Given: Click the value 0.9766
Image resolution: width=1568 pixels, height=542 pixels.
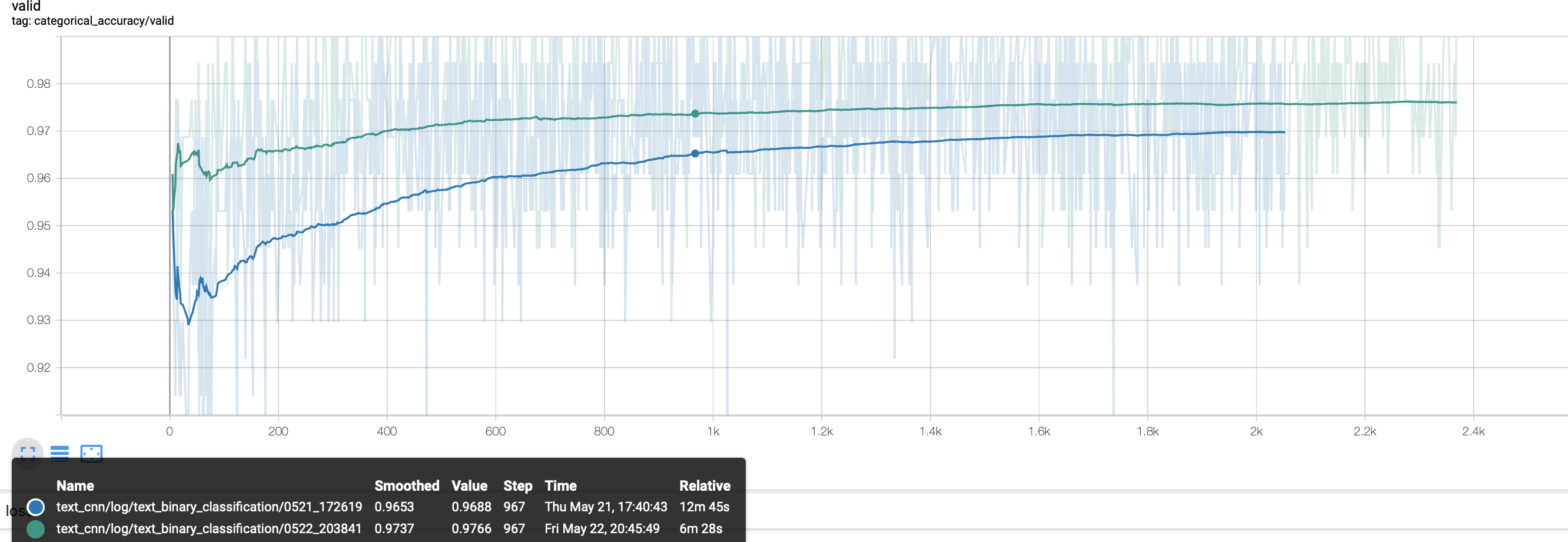Looking at the screenshot, I should coord(471,528).
